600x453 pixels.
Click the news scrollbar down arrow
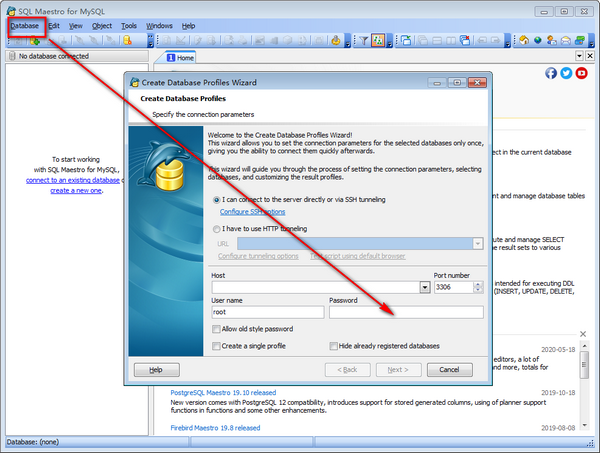[584, 425]
